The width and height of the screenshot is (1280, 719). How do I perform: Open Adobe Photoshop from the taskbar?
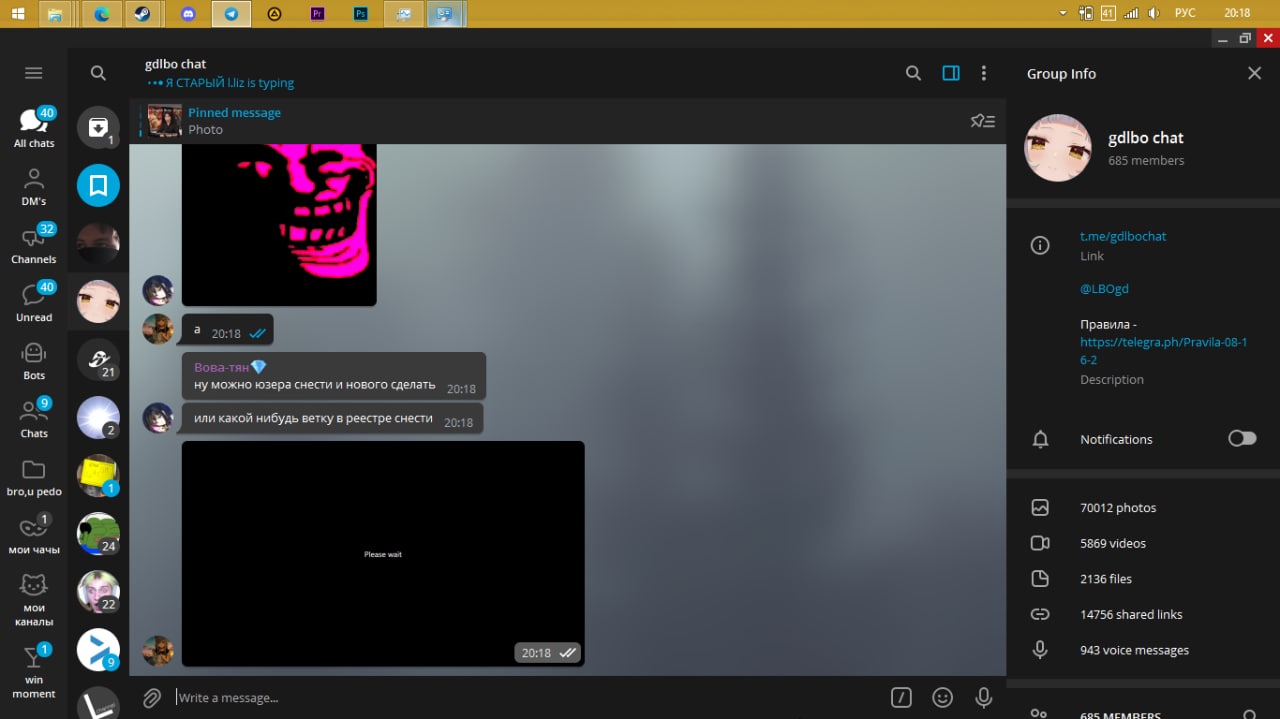click(x=361, y=14)
